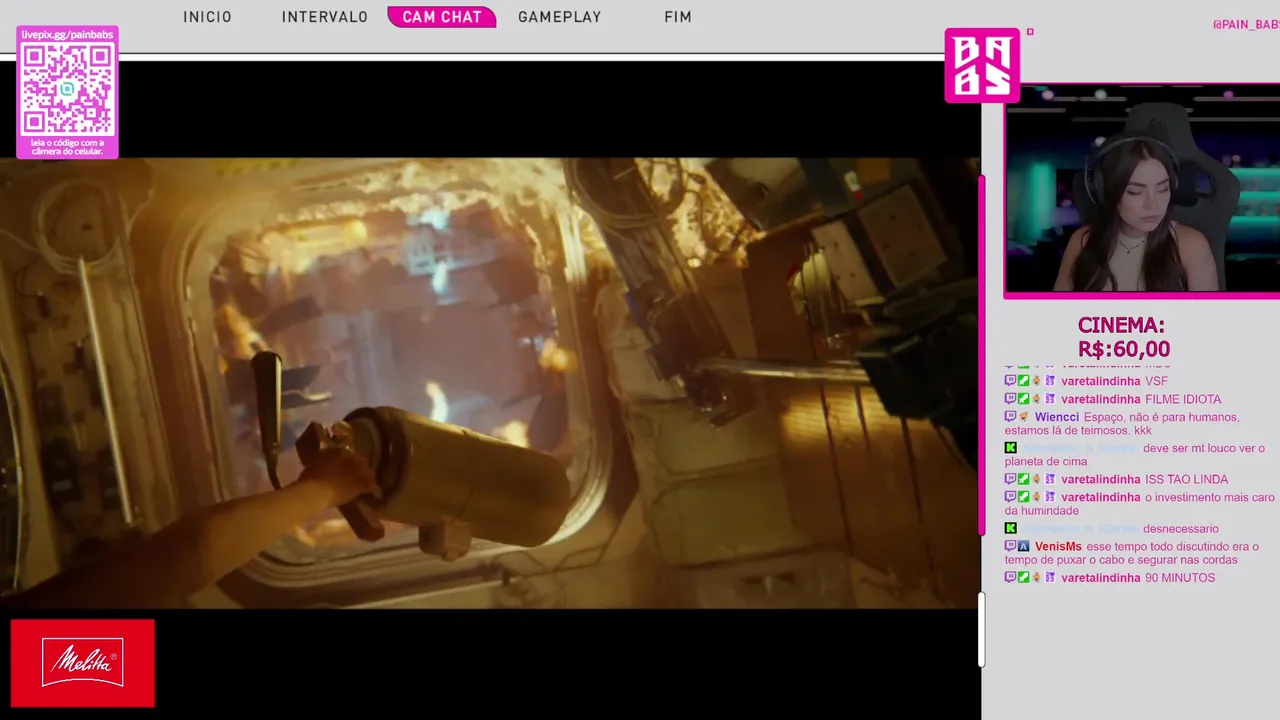Click white vertical bar beside the video
The width and height of the screenshot is (1280, 720).
click(981, 629)
